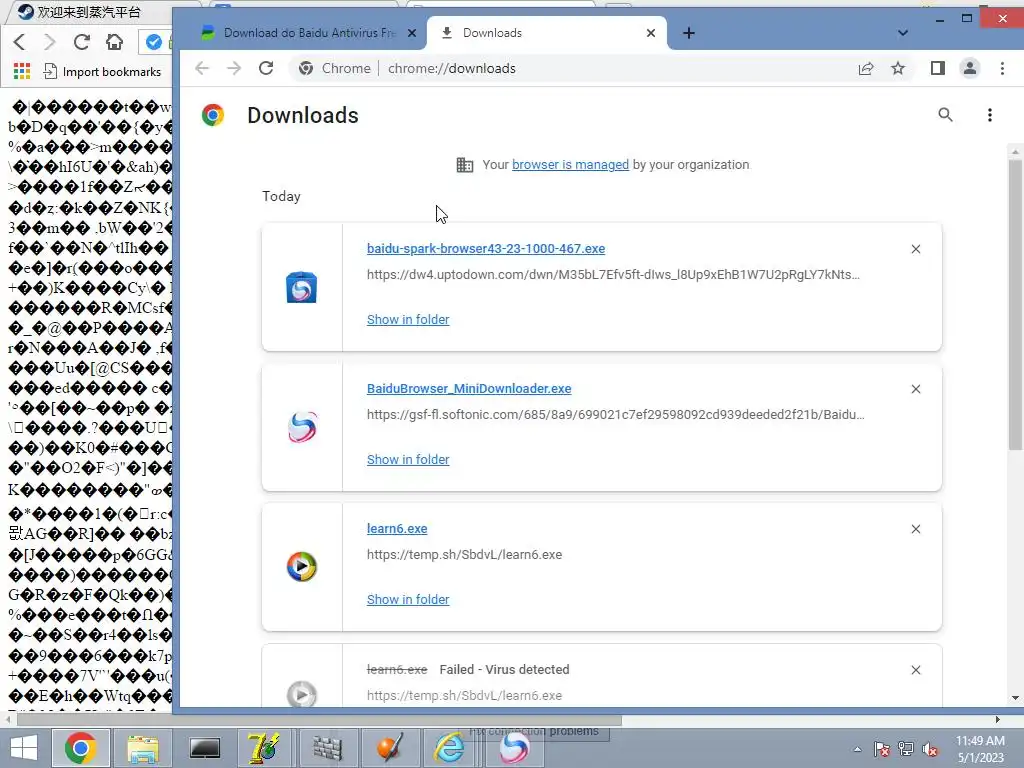This screenshot has height=768, width=1024.
Task: Close the Baidu Antivirus tab
Action: pyautogui.click(x=411, y=33)
